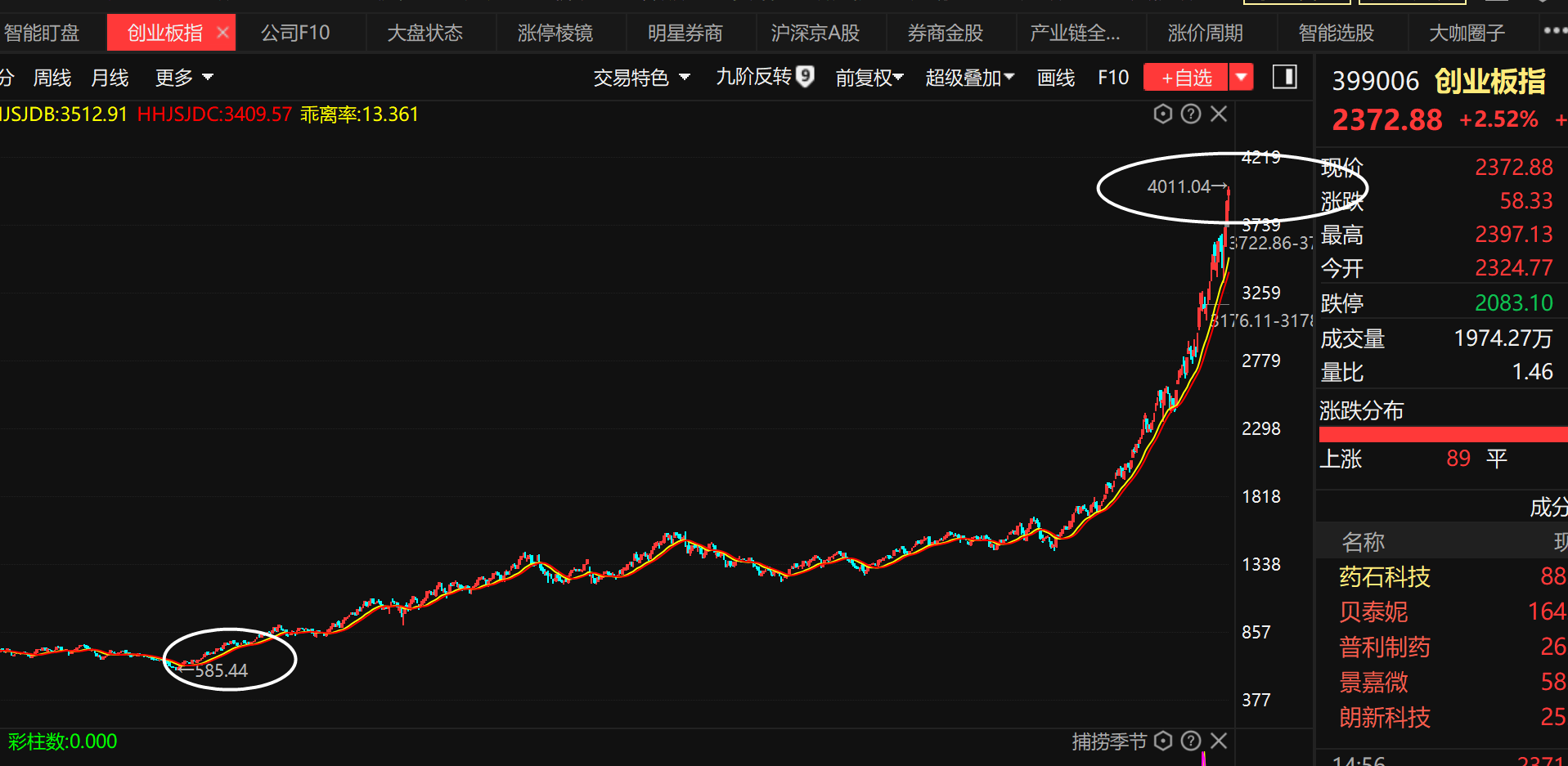Viewport: 1568px width, 766px height.
Task: Open 公司F10 tab
Action: click(295, 33)
